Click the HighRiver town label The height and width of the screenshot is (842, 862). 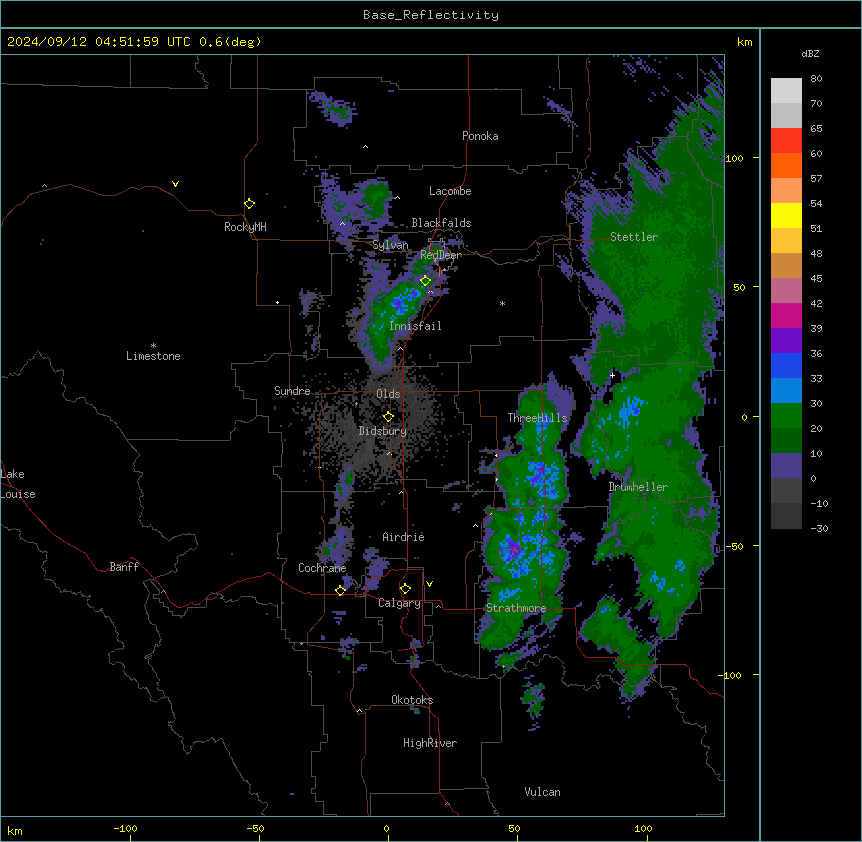tap(430, 743)
